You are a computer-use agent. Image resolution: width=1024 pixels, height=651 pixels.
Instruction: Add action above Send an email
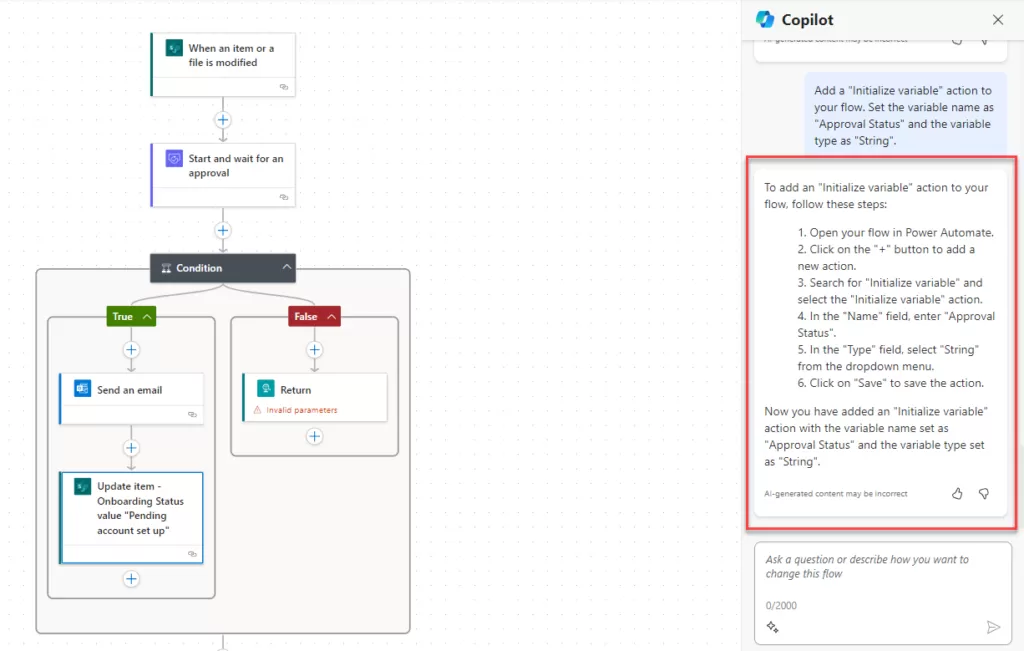coord(131,350)
